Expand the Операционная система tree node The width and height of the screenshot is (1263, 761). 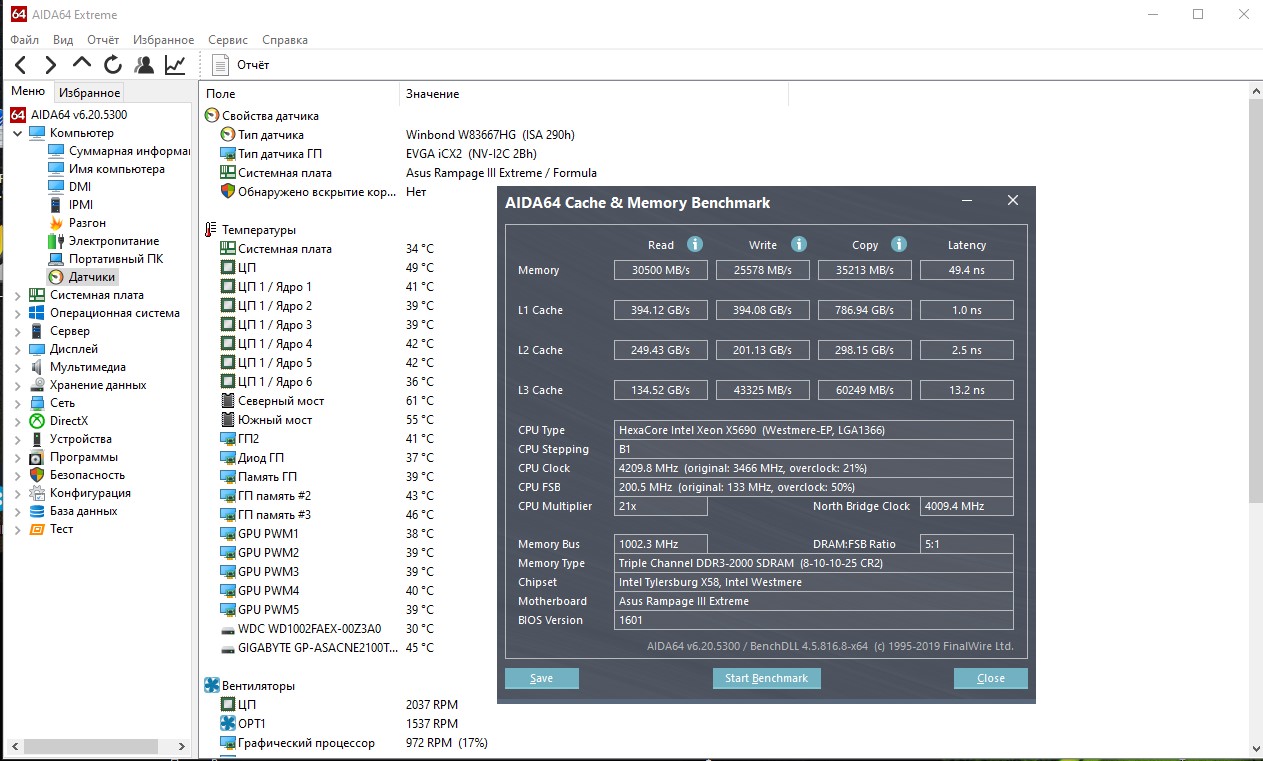tap(18, 313)
